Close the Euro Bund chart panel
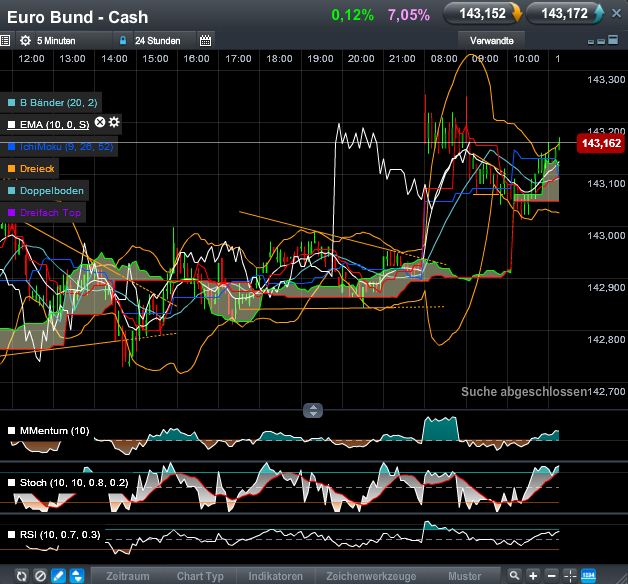628x584 pixels. coord(616,13)
